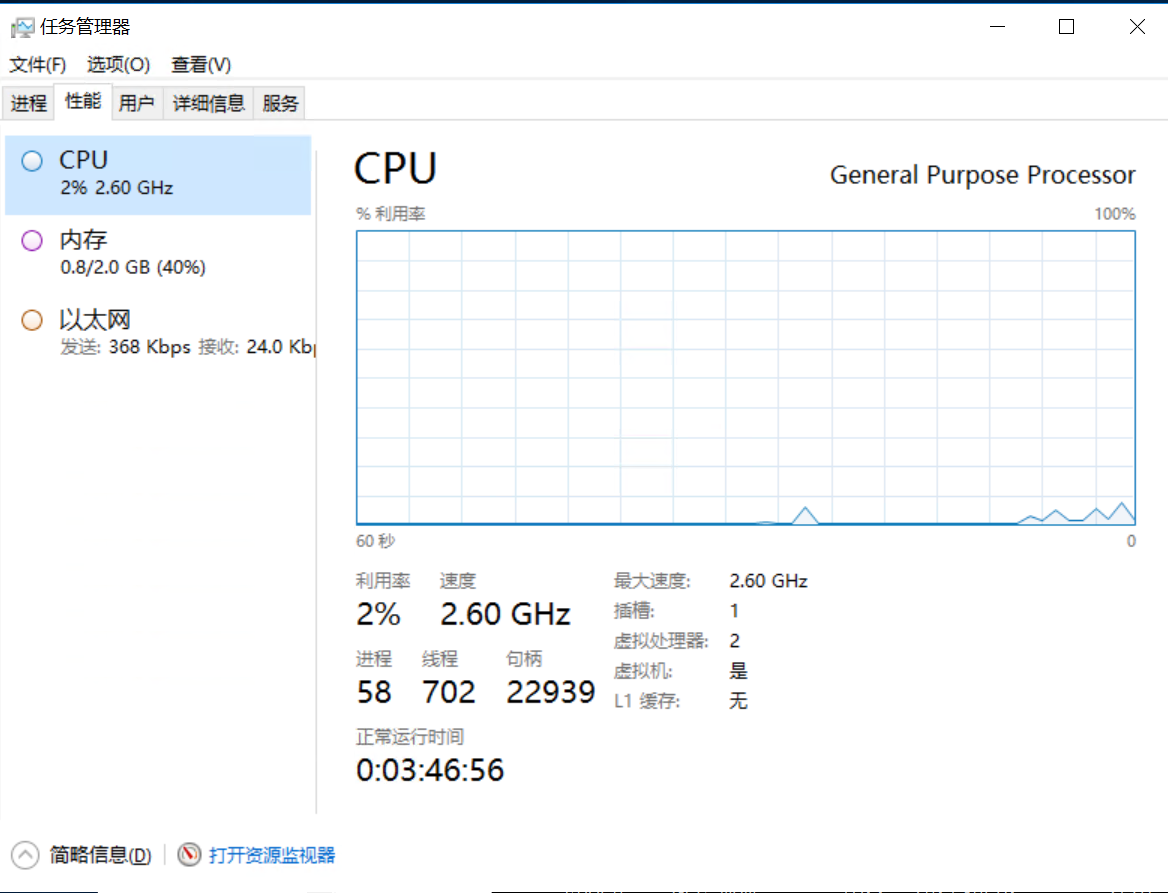Click the orange 以太网 circle icon
The height and width of the screenshot is (893, 1168).
coord(32,320)
